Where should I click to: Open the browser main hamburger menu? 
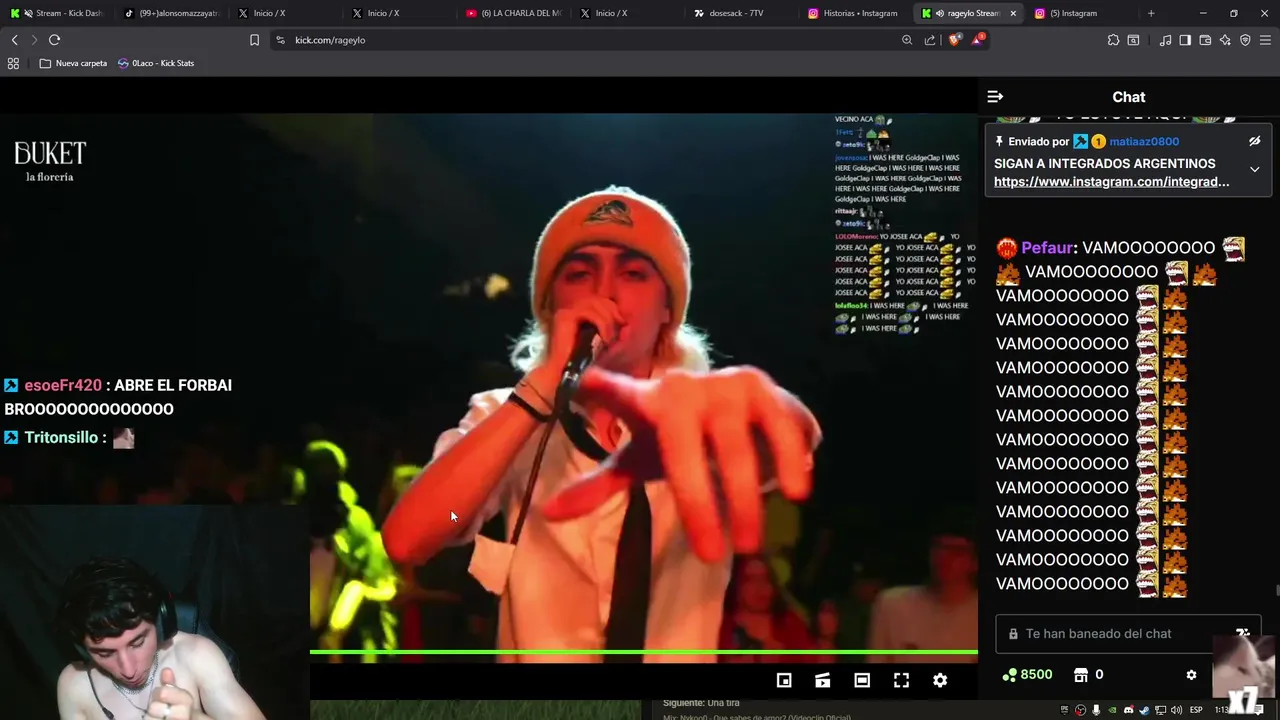pos(1266,40)
